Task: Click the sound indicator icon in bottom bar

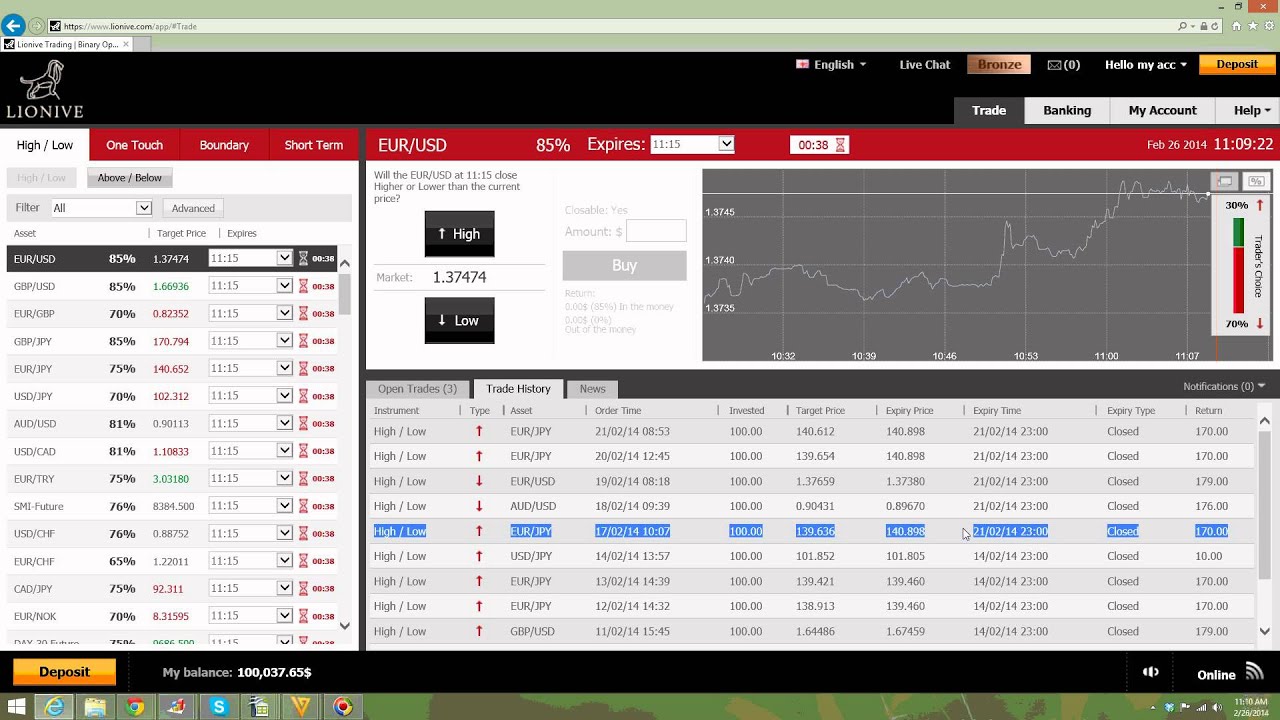Action: pos(1151,673)
